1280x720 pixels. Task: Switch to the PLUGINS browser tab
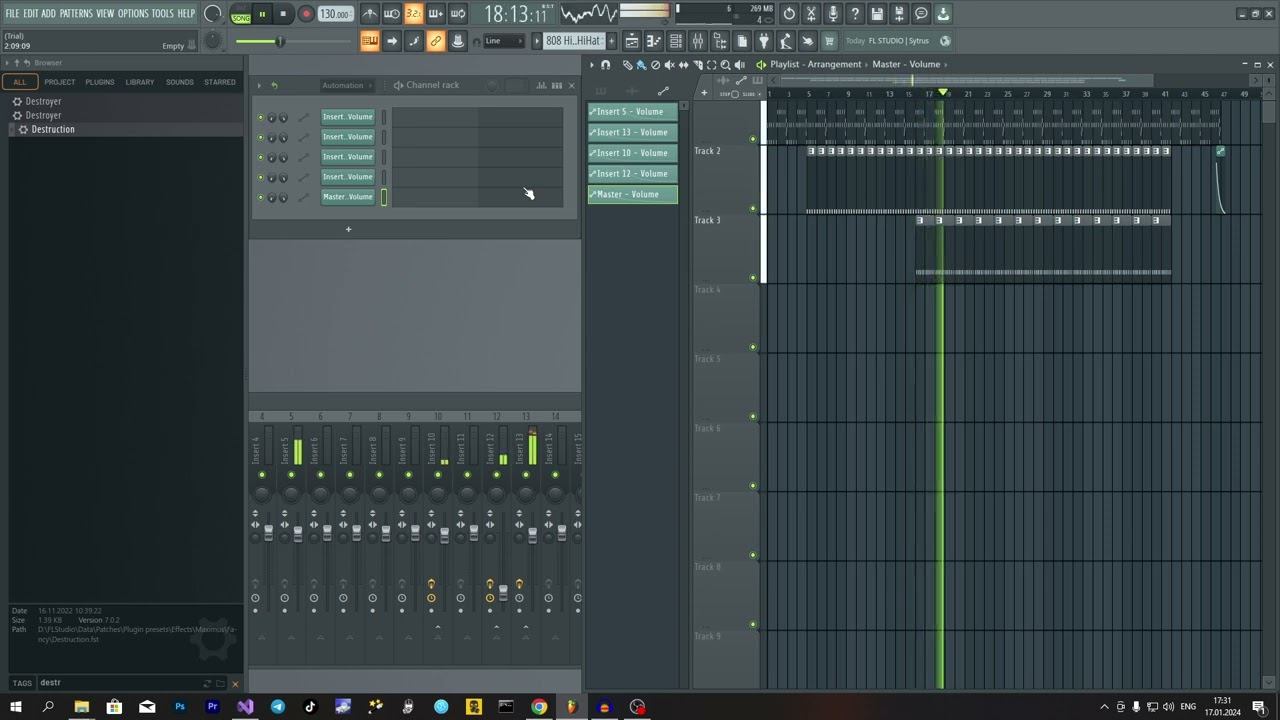[100, 82]
